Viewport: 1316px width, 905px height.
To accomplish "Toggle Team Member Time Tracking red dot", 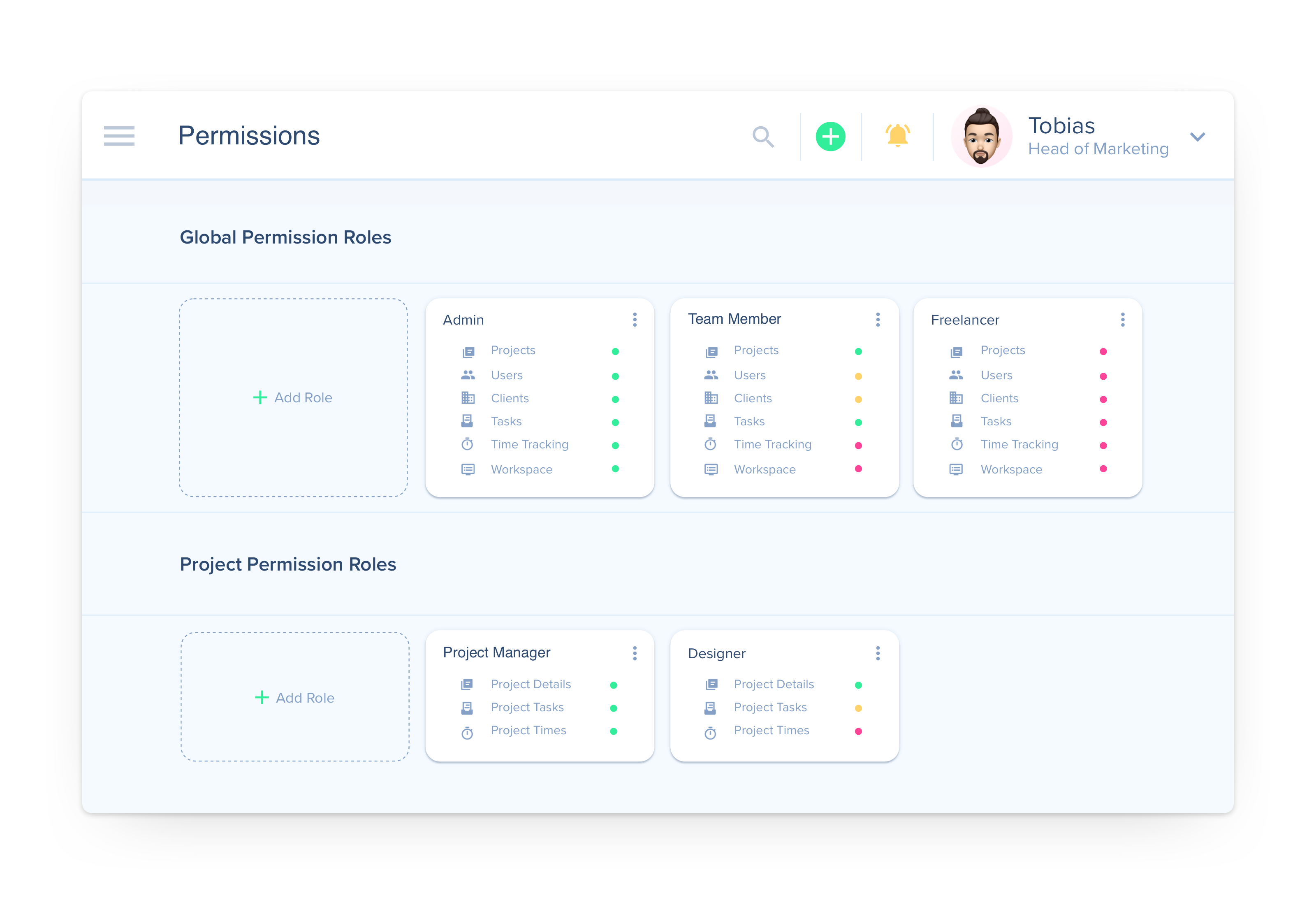I will click(859, 446).
